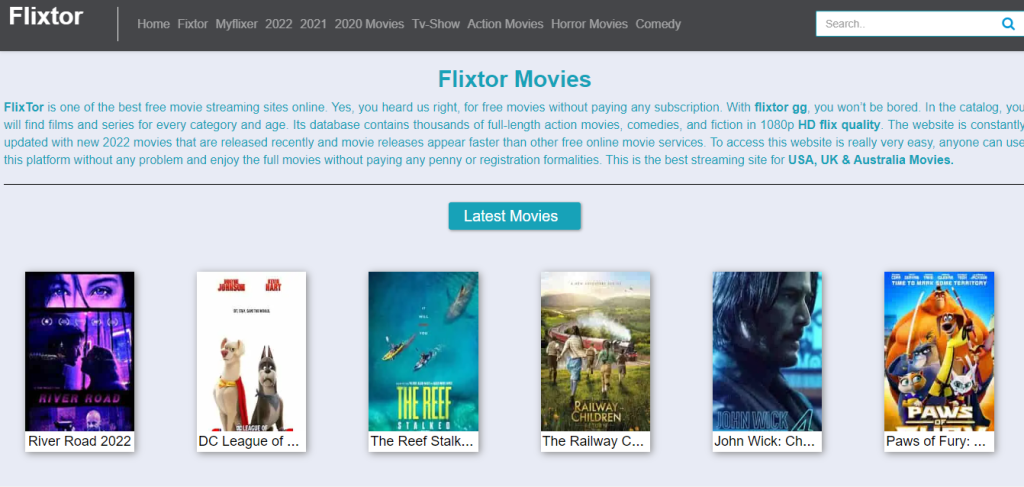Viewport: 1024px width, 487px height.
Task: Browse the Action Movies category
Action: [x=505, y=24]
